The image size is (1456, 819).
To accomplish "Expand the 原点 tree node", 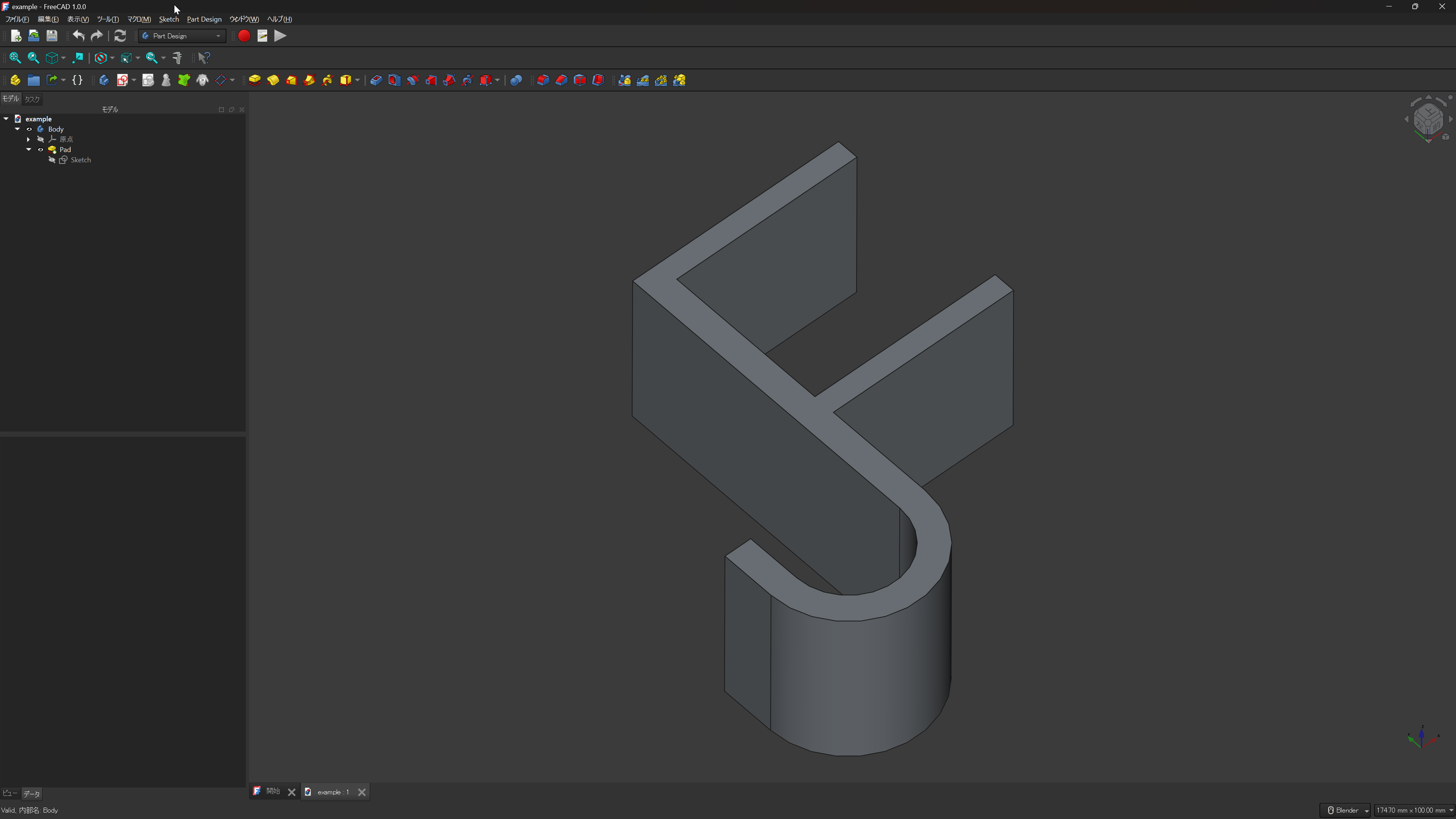I will 28,140.
